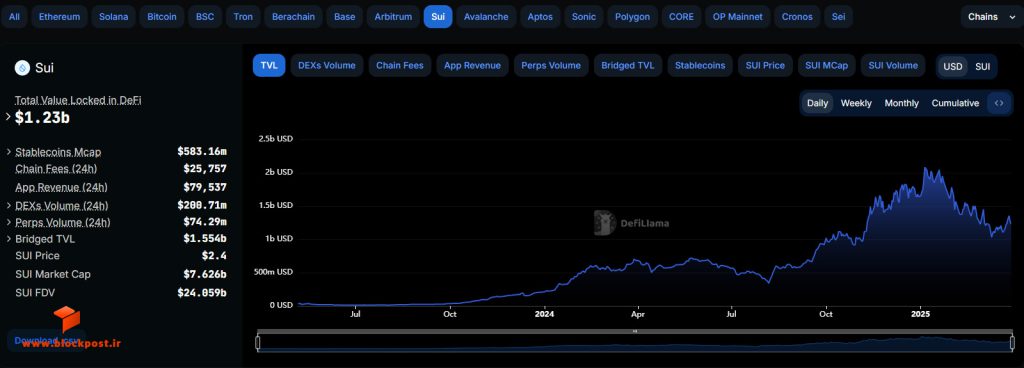The width and height of the screenshot is (1024, 368).
Task: Click center grip of range navigator bar
Action: tap(635, 331)
